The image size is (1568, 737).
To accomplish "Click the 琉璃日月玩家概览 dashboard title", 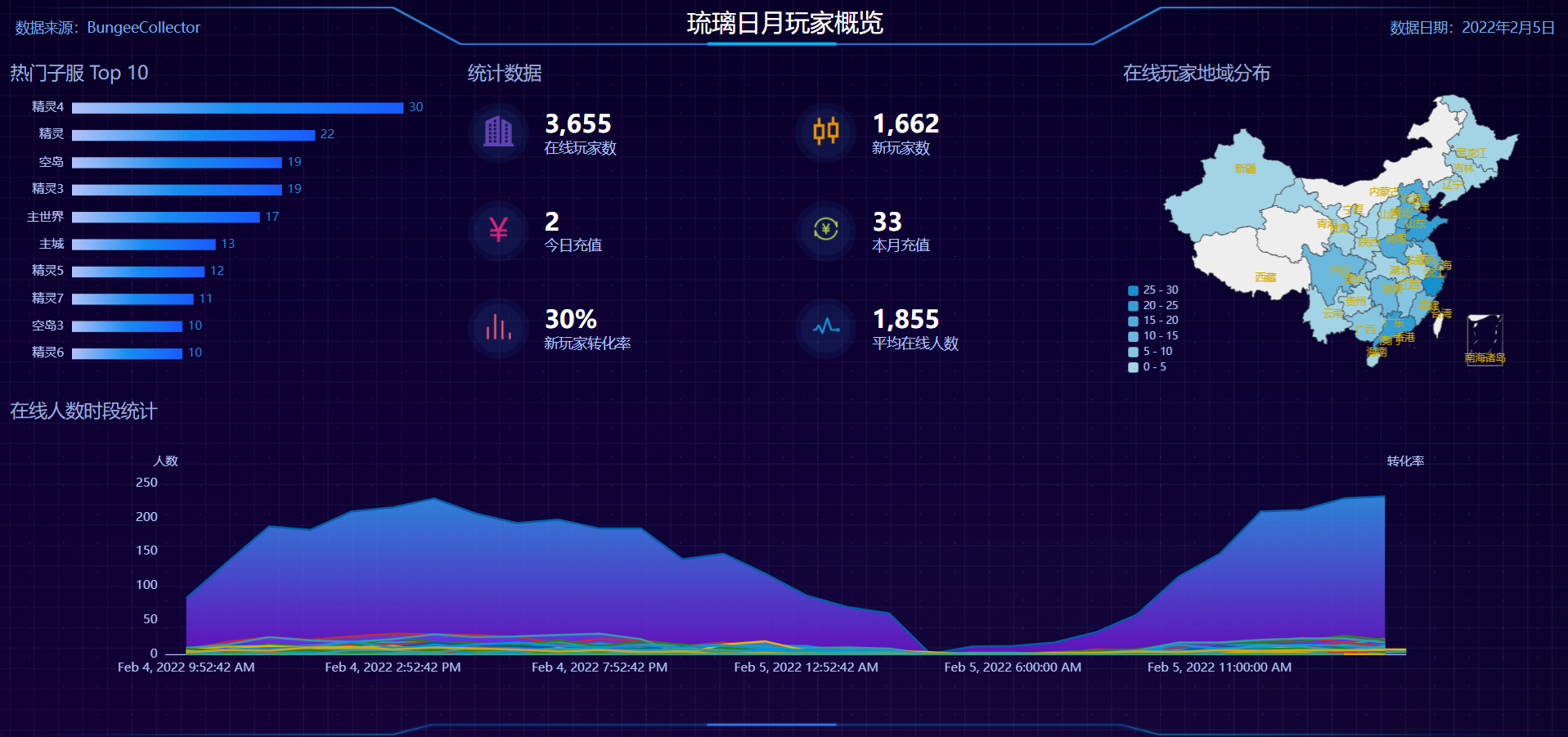I will [784, 24].
